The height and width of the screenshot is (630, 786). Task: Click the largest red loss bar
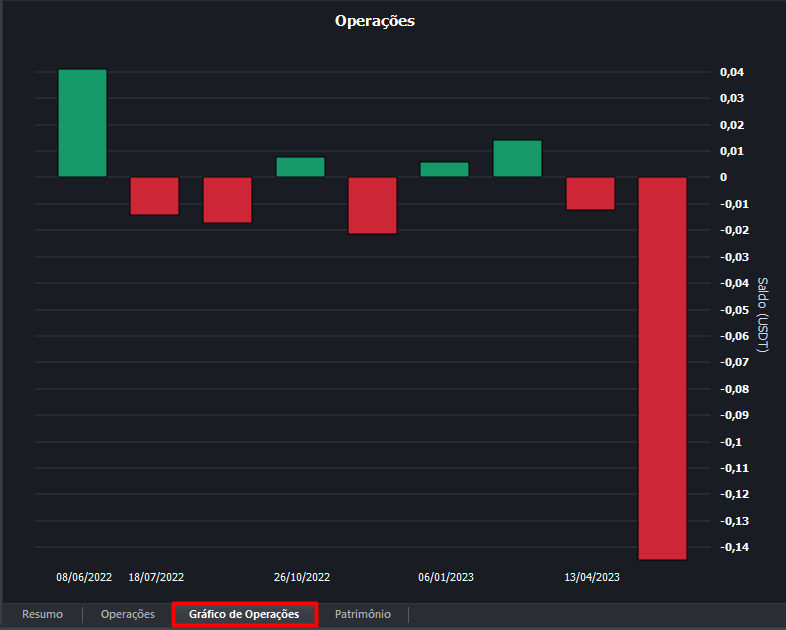663,368
